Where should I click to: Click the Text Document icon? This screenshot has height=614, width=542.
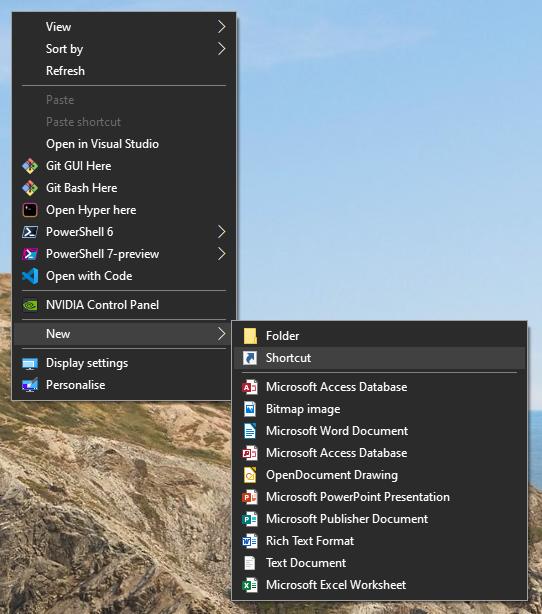coord(250,563)
